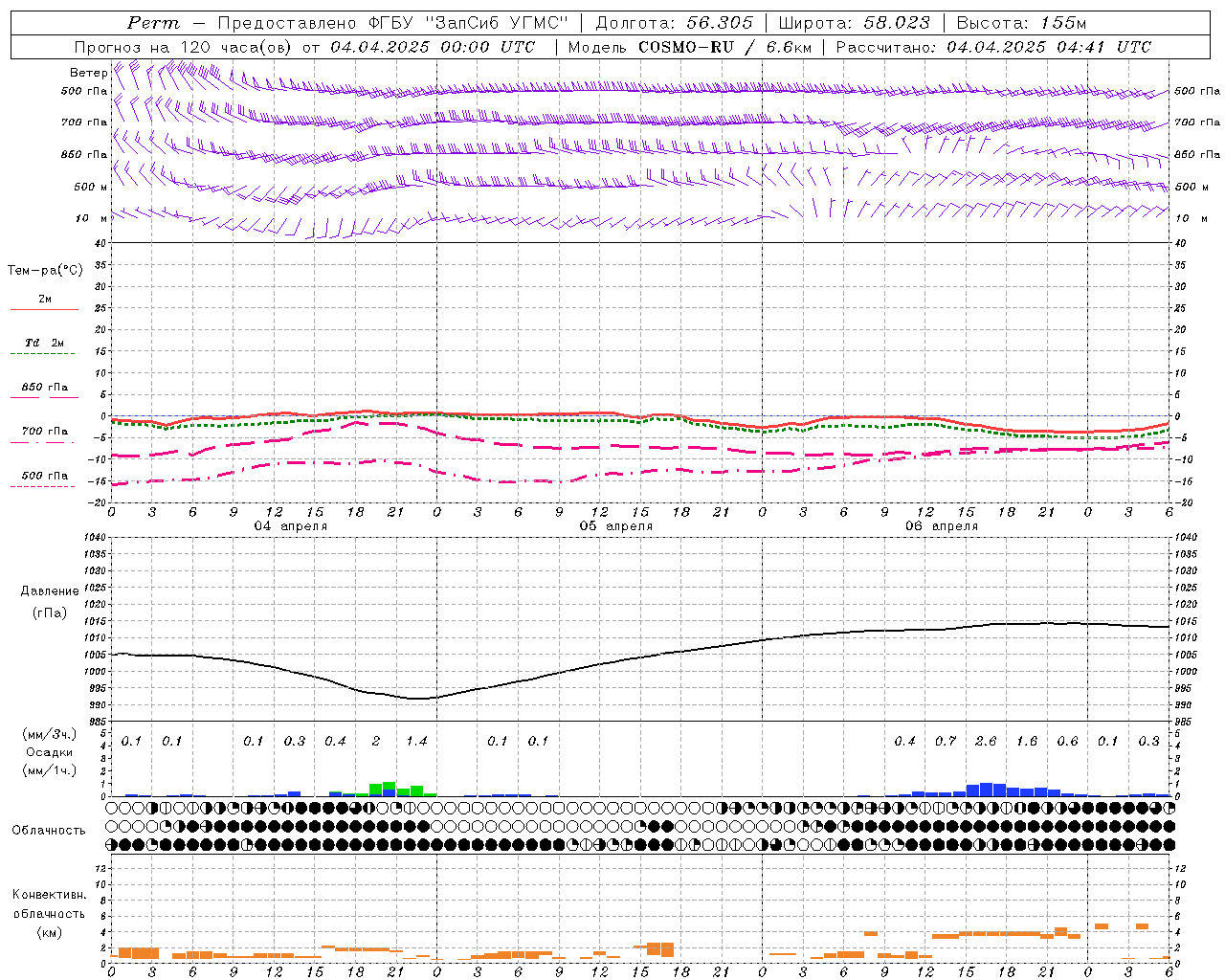This screenshot has height=980, width=1225.
Task: Click "Прогноз на 120 часа(ов)" forecast text
Action: 185,47
